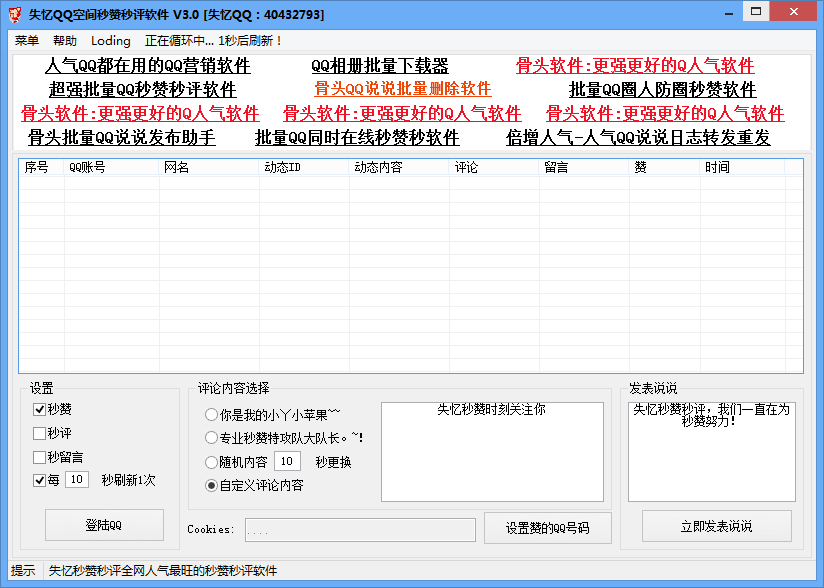Open link 骨头QQ说说批量删除软件
The height and width of the screenshot is (588, 824).
click(x=403, y=88)
